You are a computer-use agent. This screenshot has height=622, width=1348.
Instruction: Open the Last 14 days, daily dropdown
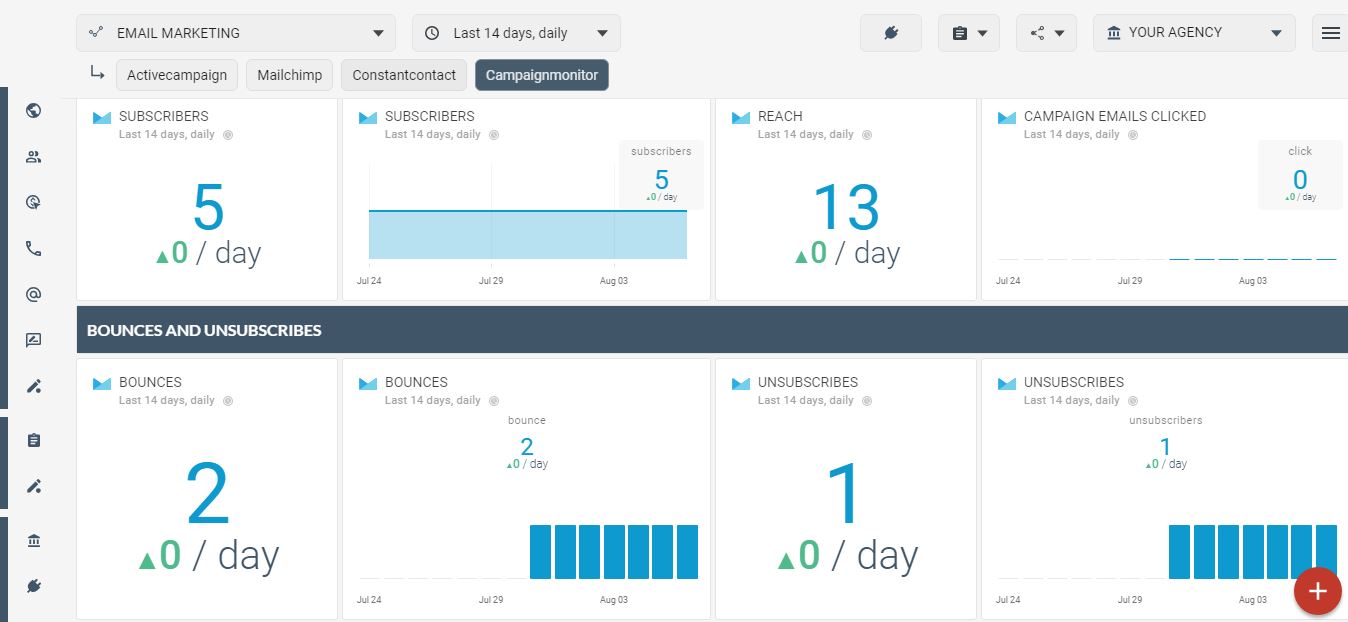(x=516, y=33)
